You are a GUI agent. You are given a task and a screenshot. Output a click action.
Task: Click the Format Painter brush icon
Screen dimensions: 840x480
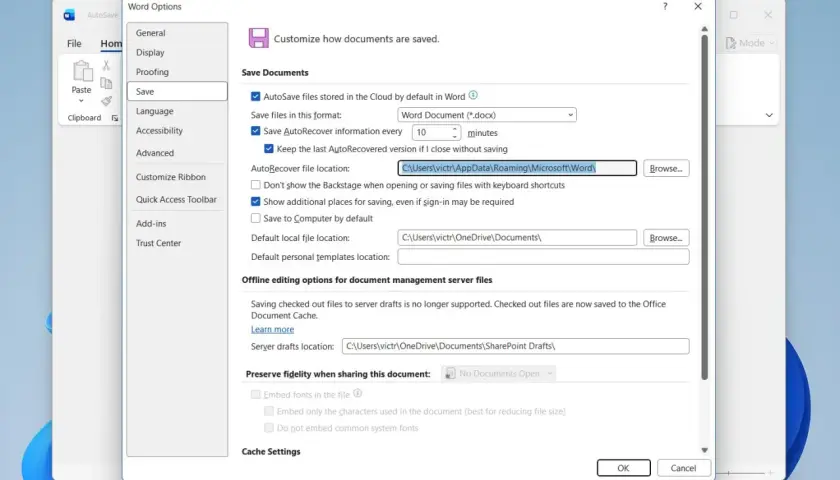coord(106,101)
